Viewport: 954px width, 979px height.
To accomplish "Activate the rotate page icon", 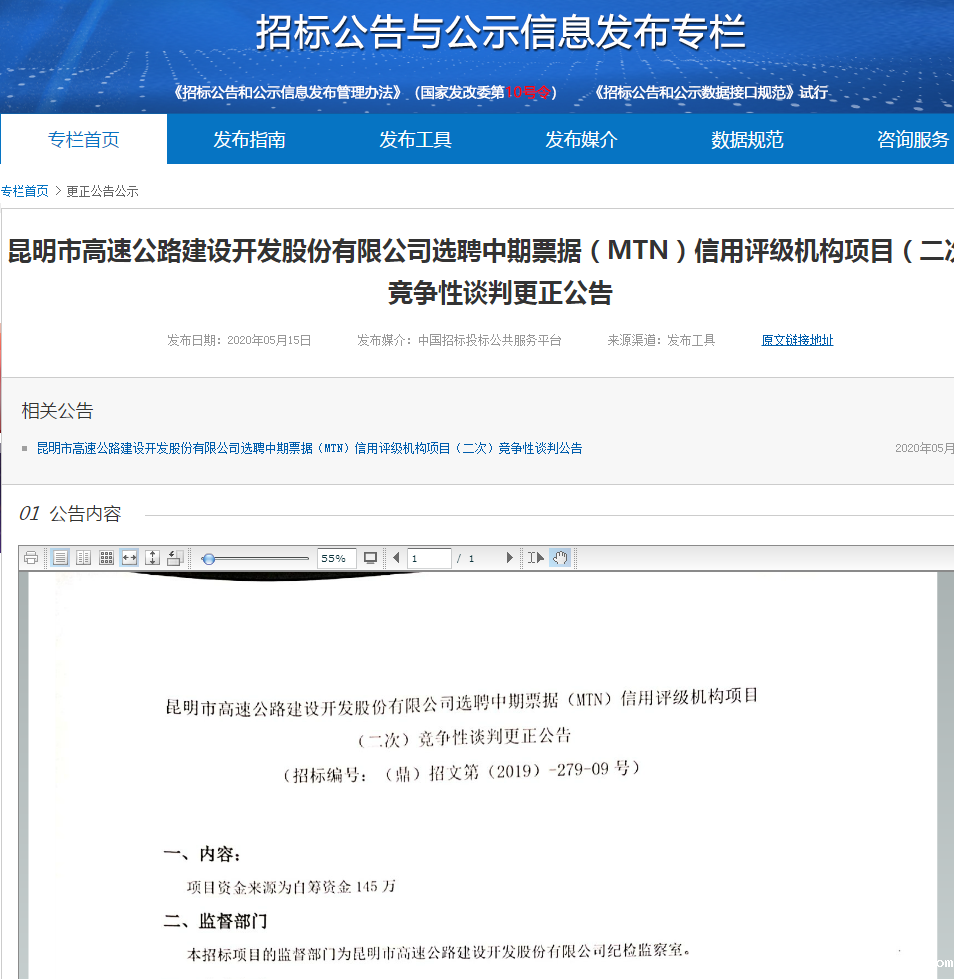I will tap(174, 558).
